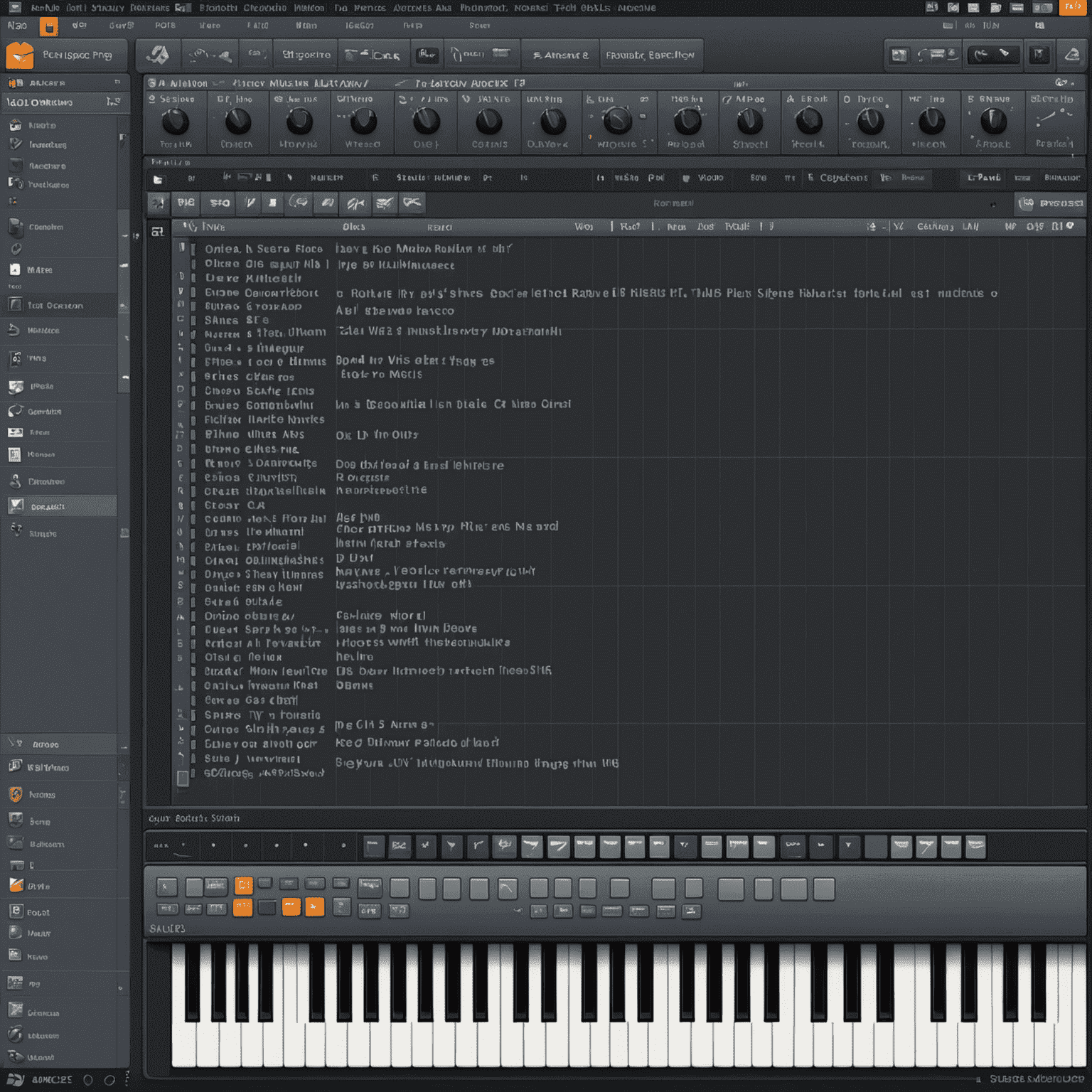Image resolution: width=1092 pixels, height=1092 pixels.
Task: Click the first icon of the edit toolbar before BIG
Action: pos(158,204)
